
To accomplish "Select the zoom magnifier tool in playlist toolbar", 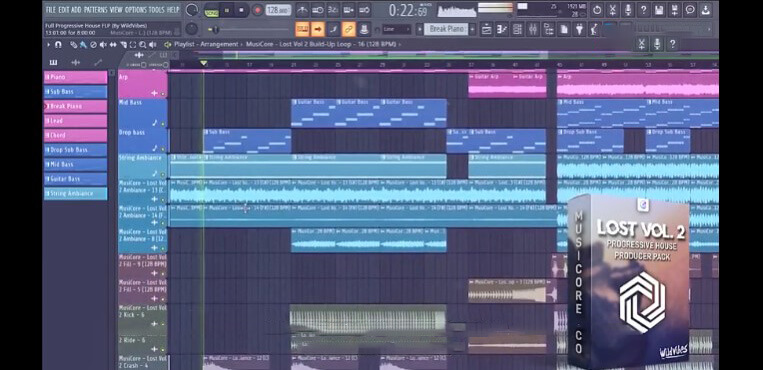I will pos(143,44).
